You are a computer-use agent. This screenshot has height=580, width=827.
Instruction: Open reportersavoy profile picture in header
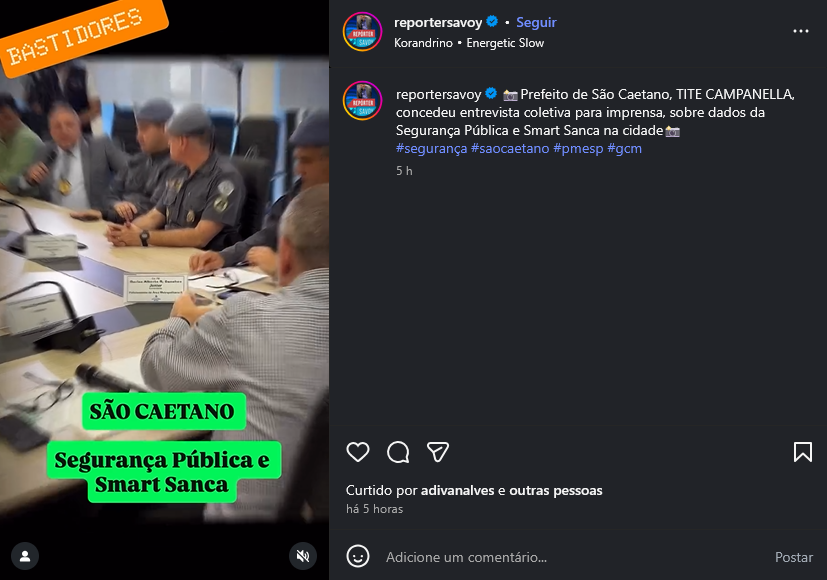click(x=362, y=32)
